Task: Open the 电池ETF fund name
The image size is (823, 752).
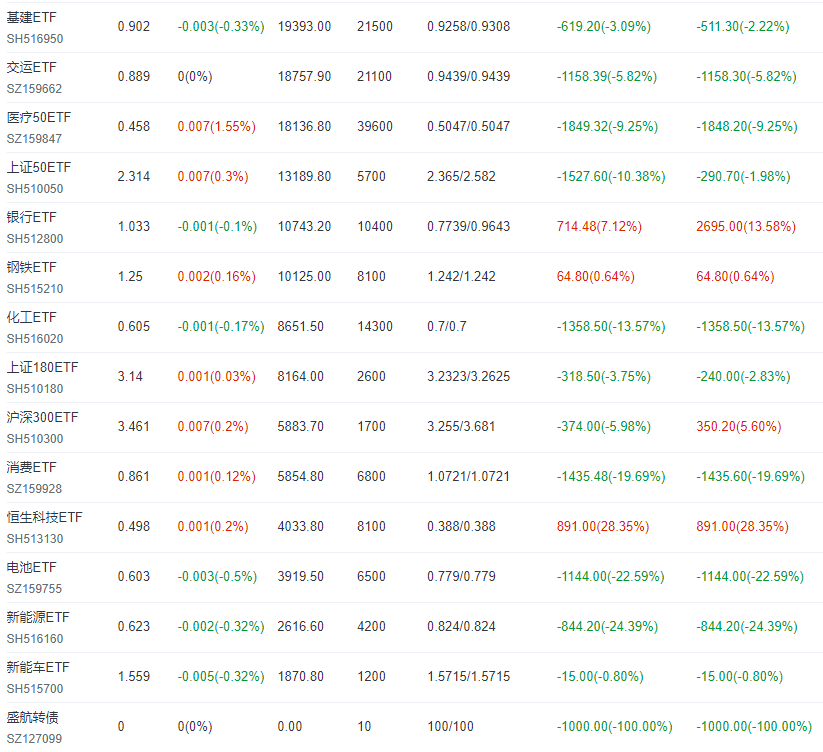Action: click(31, 567)
